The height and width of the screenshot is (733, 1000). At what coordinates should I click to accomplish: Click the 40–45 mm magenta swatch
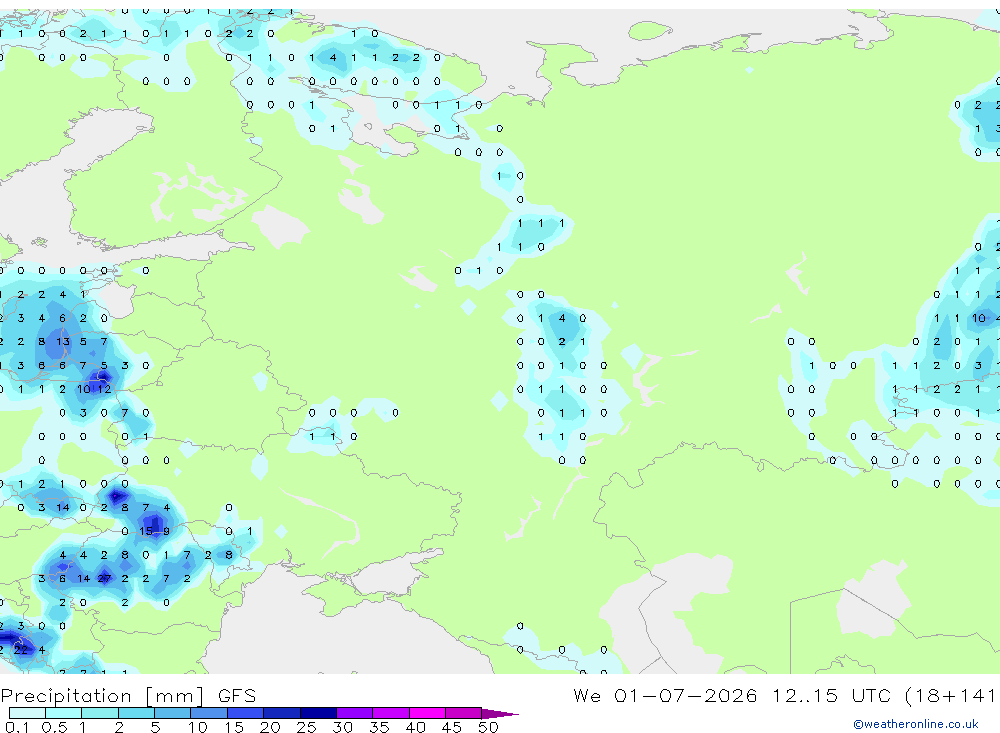tap(427, 713)
